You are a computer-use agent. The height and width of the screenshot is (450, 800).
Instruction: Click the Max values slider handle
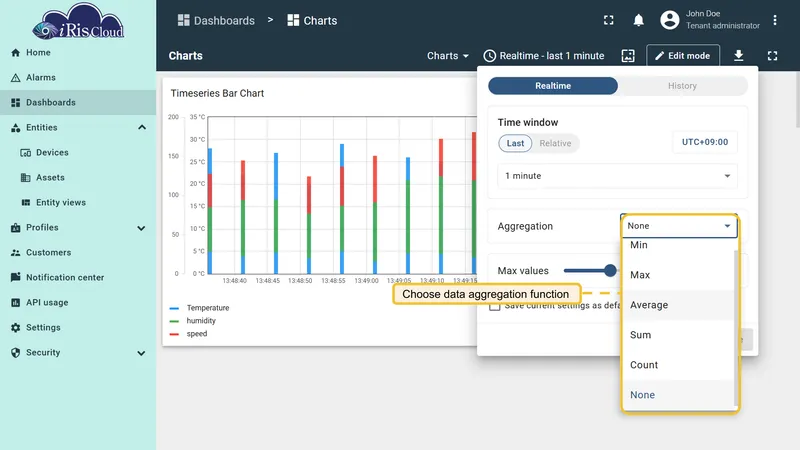pyautogui.click(x=610, y=270)
